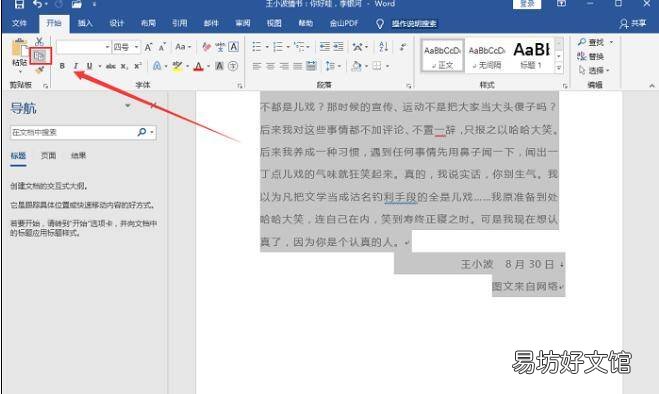Switch to 页面 tab in navigation pane
The height and width of the screenshot is (394, 659).
[48, 156]
